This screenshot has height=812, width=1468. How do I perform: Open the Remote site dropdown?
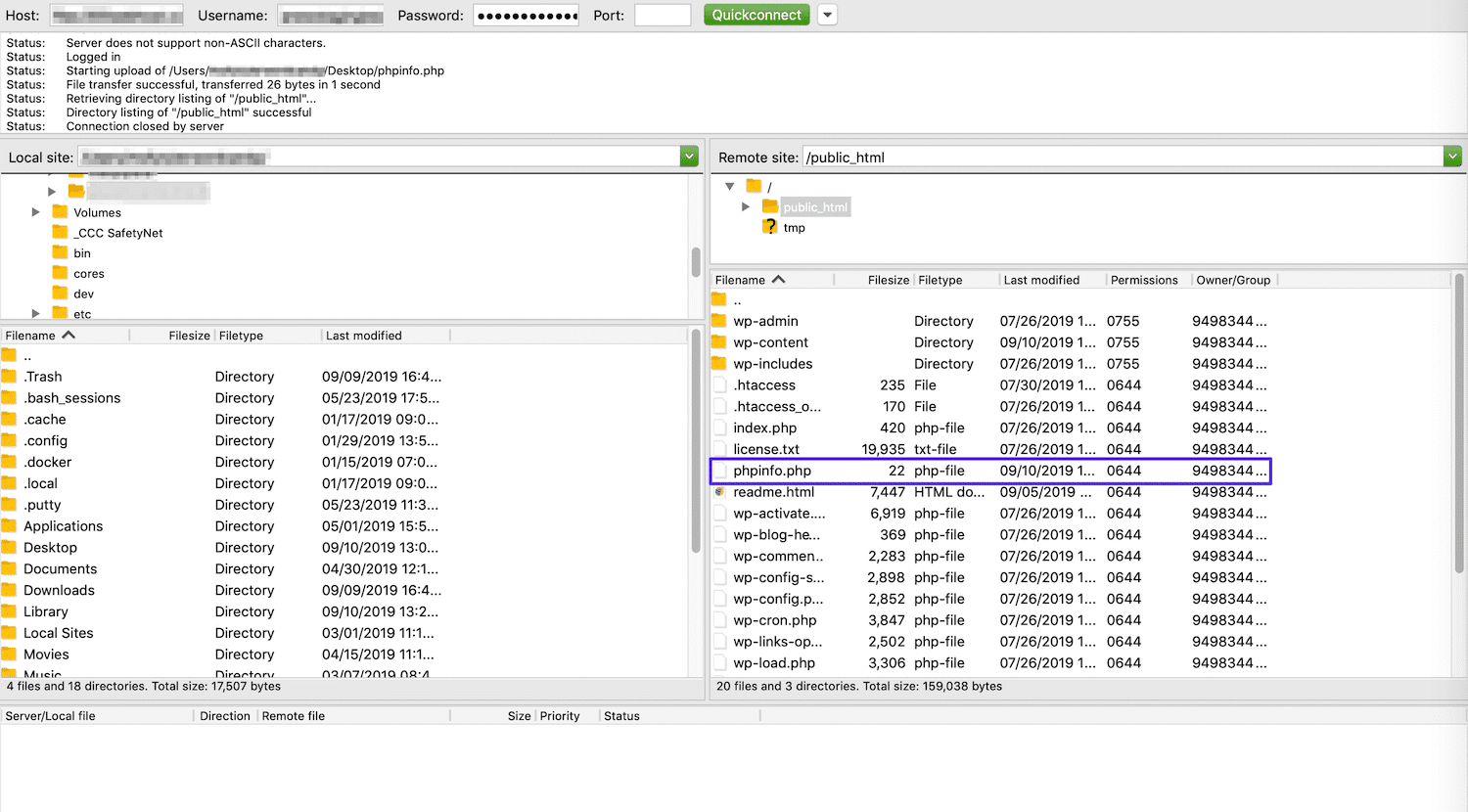point(1452,156)
